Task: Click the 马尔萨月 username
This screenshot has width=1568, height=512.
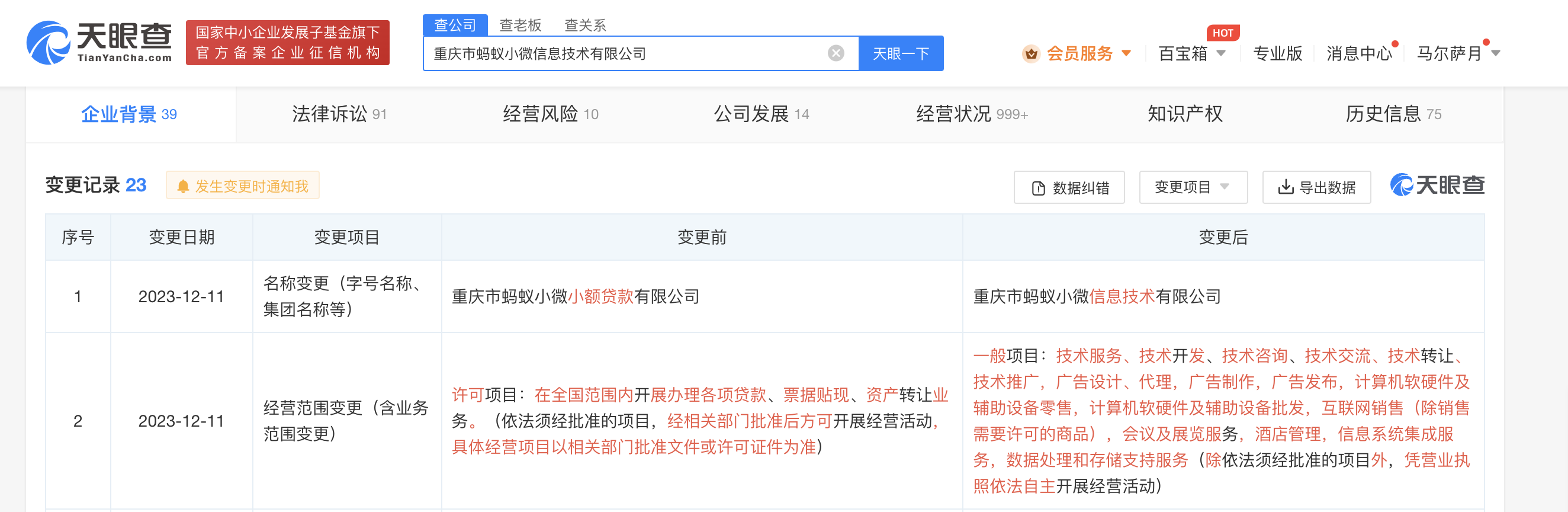Action: pos(1449,53)
